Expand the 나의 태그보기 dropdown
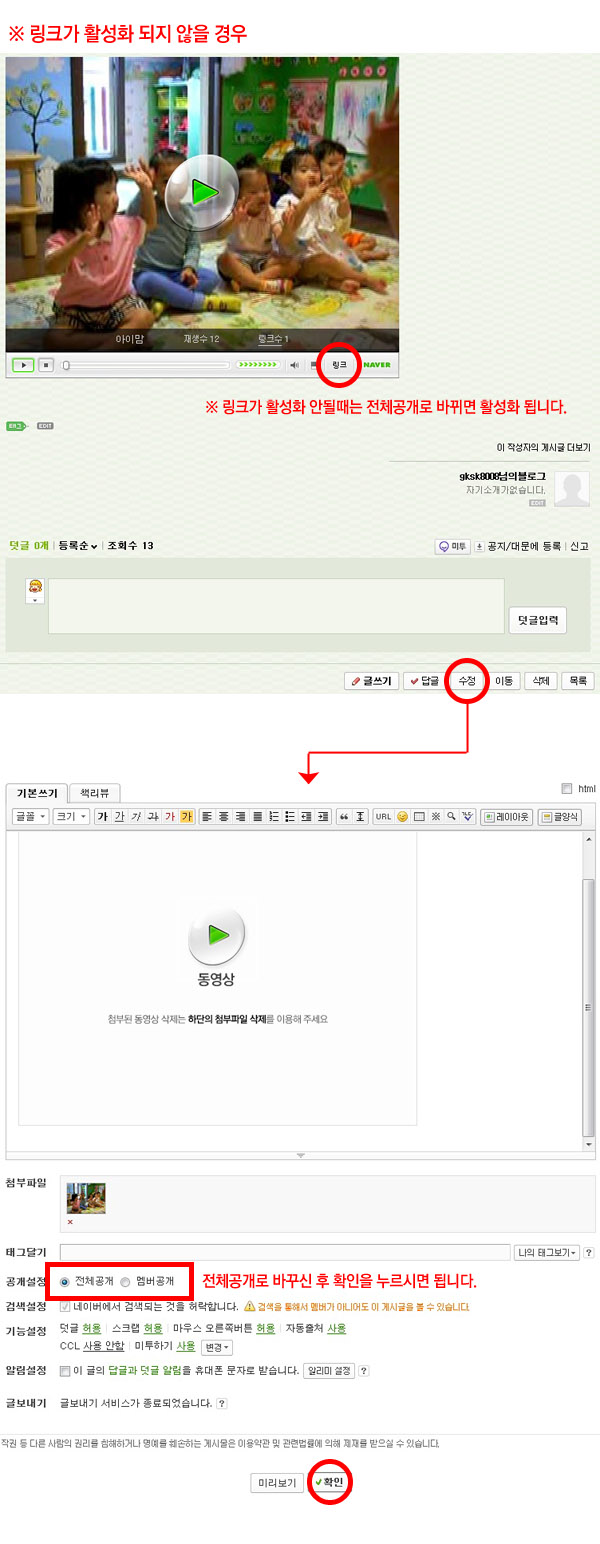Screen dimensions: 600x1544 coord(546,1253)
